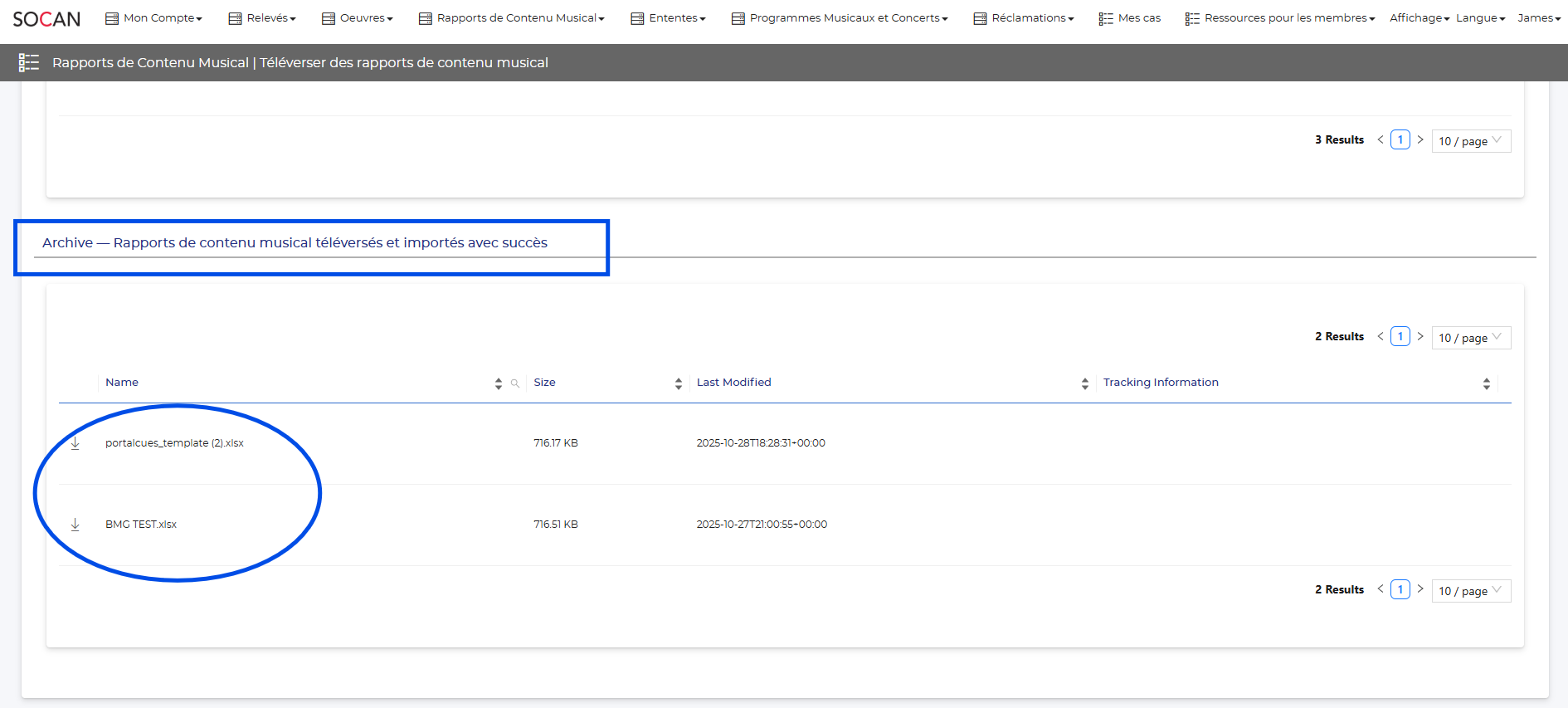Click the search icon in Name column

click(515, 383)
